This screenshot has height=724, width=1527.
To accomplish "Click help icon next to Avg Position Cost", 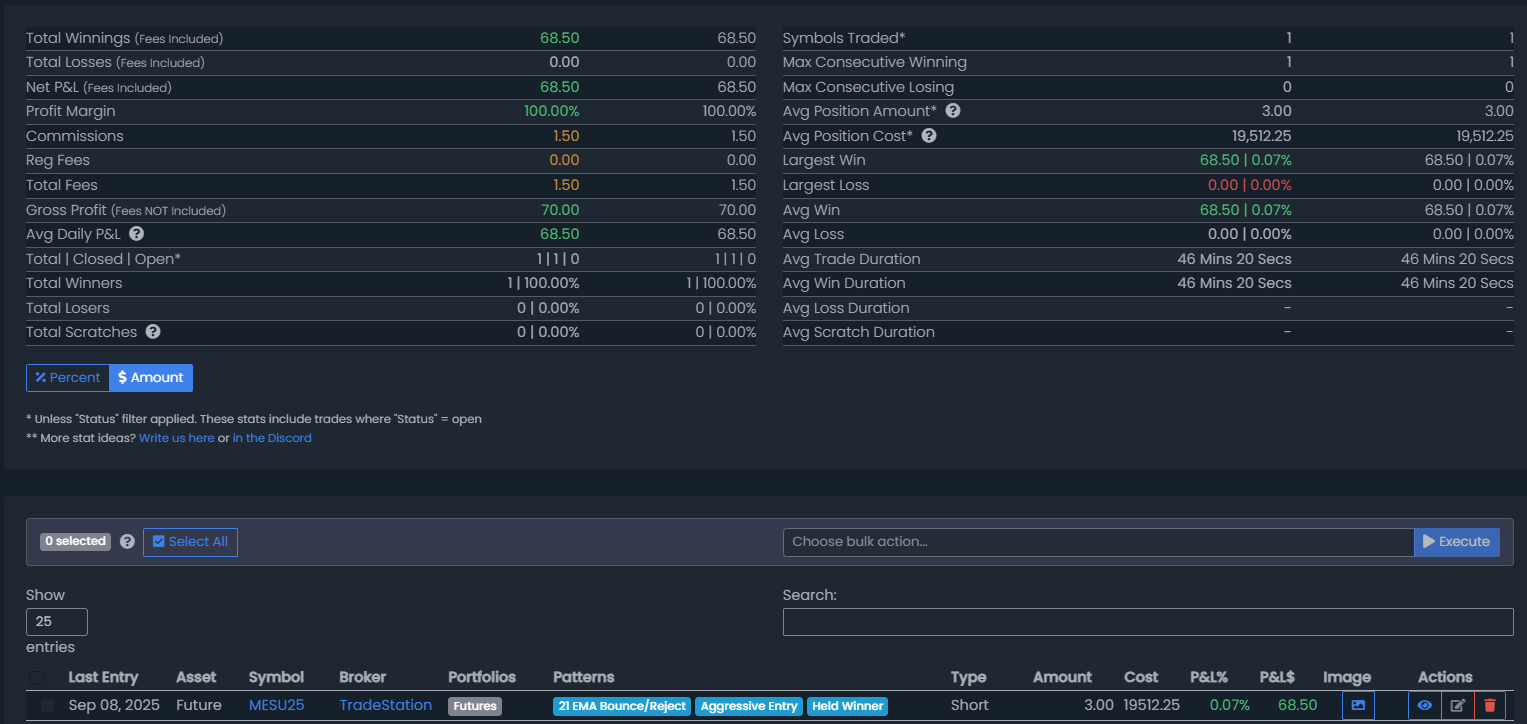I will coord(929,136).
